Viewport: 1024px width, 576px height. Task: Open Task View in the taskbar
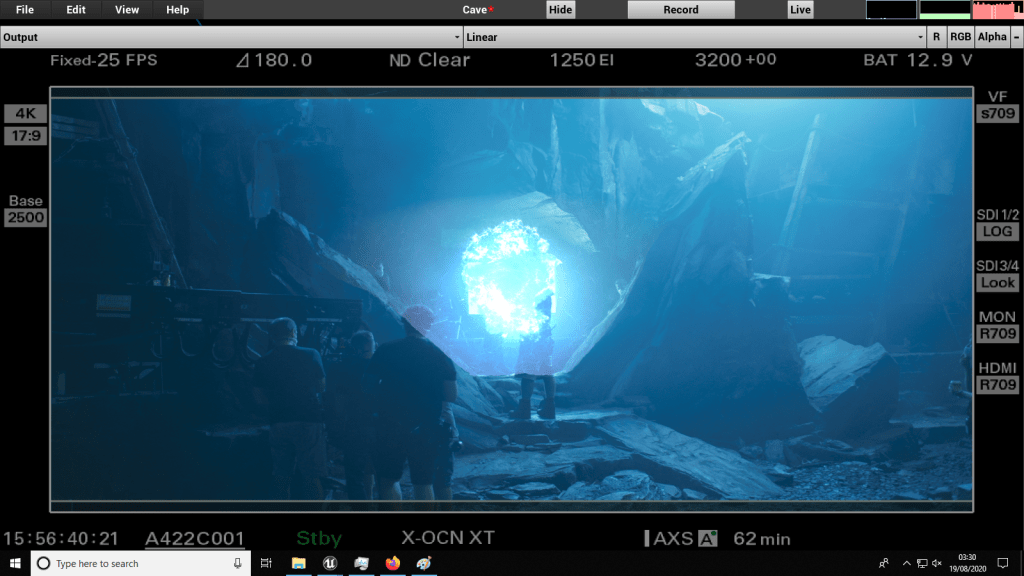pos(266,564)
